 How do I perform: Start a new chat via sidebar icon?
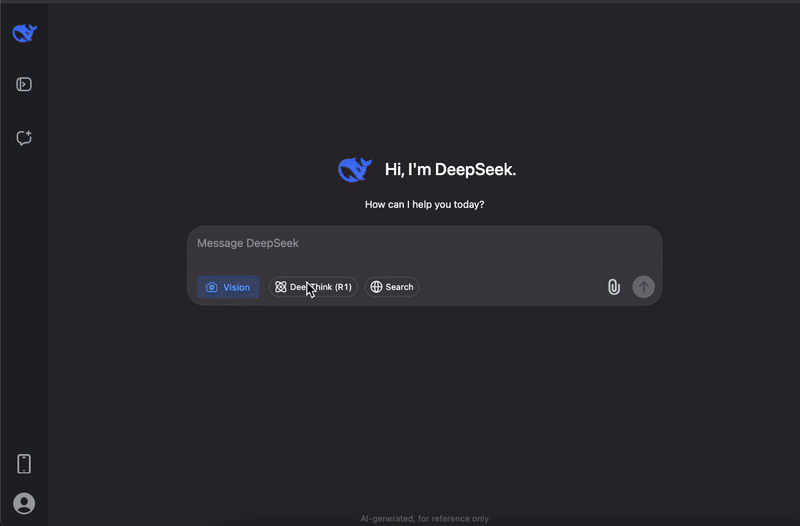click(24, 138)
